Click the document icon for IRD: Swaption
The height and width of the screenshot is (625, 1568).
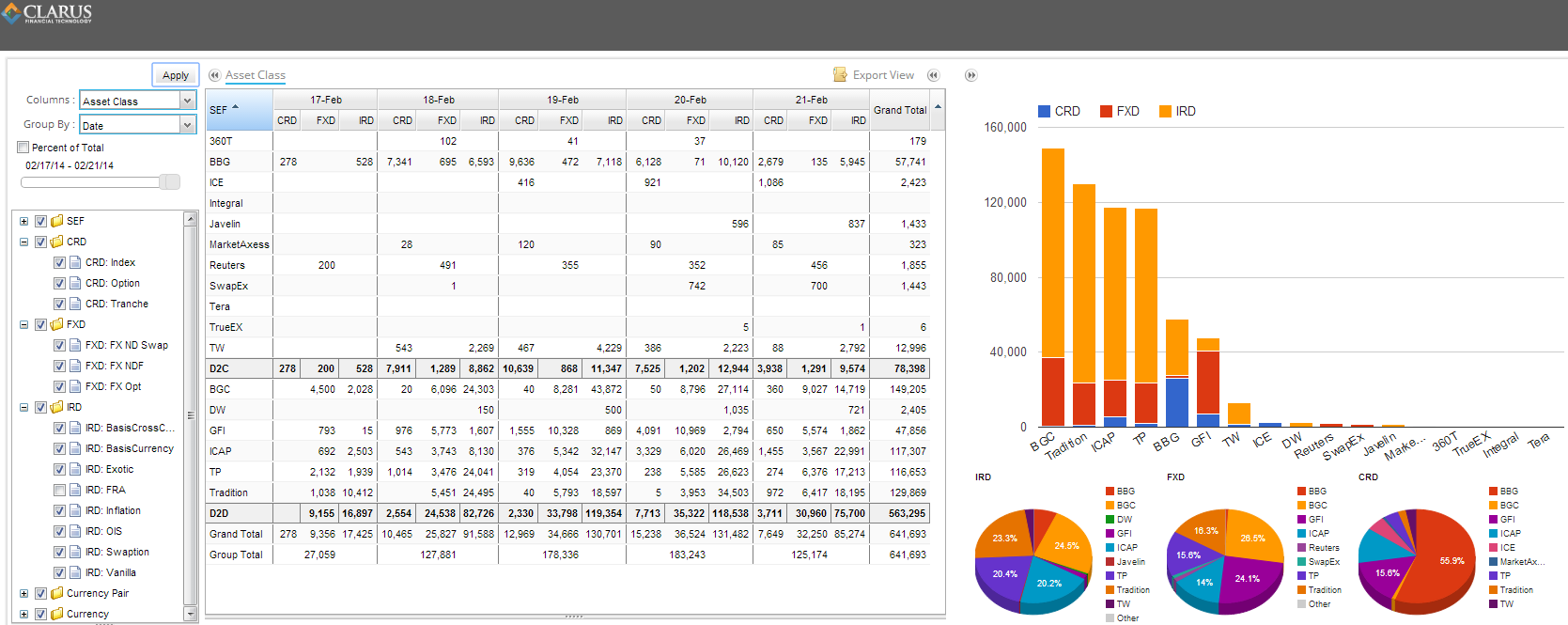(75, 552)
